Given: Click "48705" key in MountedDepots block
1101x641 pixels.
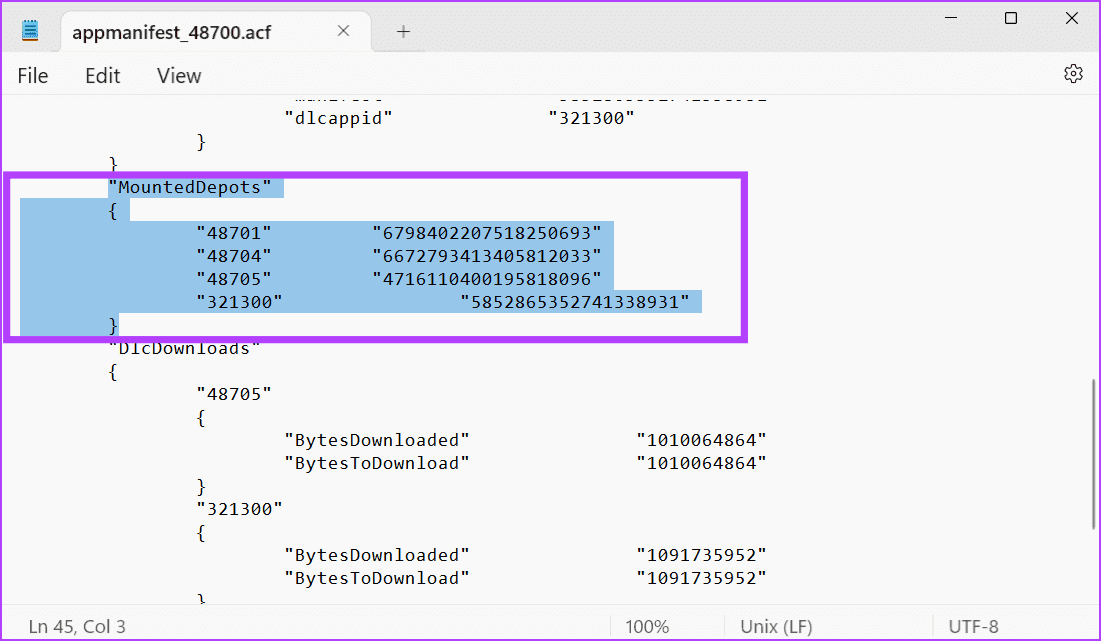Looking at the screenshot, I should [x=234, y=279].
